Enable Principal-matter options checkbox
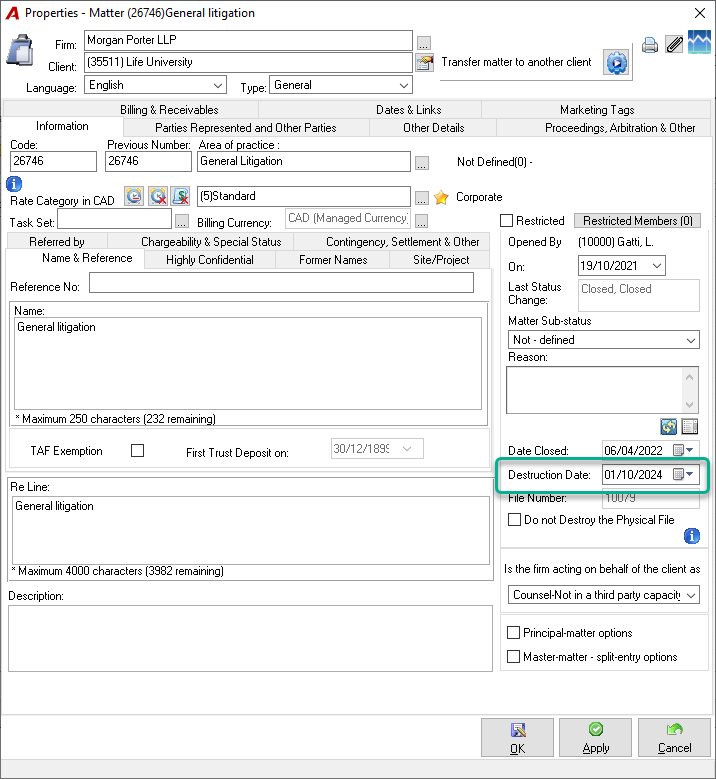 click(513, 632)
